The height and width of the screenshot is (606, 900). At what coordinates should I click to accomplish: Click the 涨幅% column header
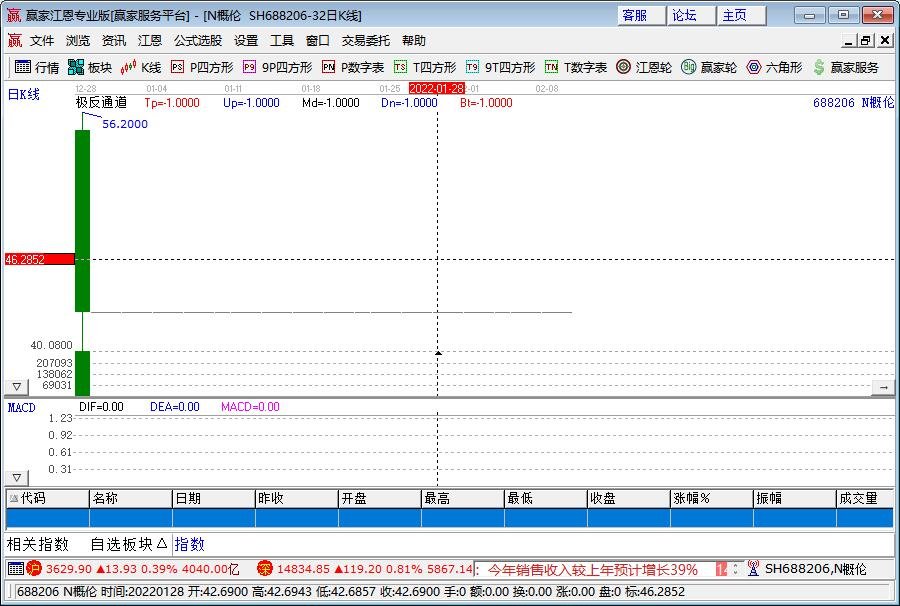tap(711, 499)
